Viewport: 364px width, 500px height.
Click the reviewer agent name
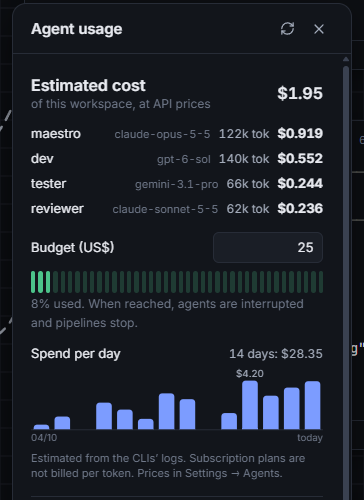(57, 209)
